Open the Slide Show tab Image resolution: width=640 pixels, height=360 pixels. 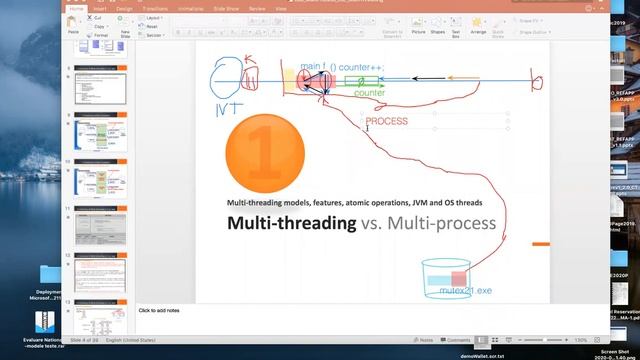click(x=226, y=9)
